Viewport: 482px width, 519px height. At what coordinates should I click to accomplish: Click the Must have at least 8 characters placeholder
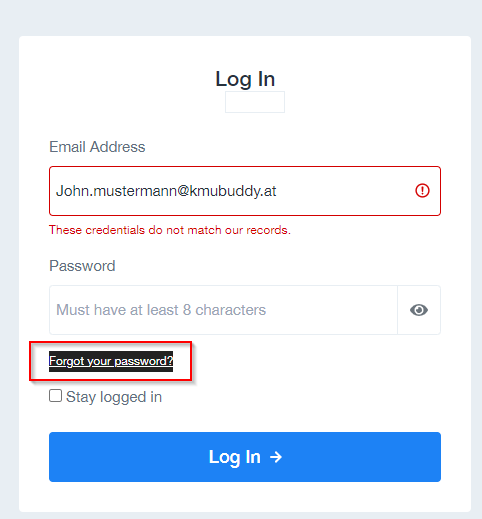pyautogui.click(x=161, y=310)
